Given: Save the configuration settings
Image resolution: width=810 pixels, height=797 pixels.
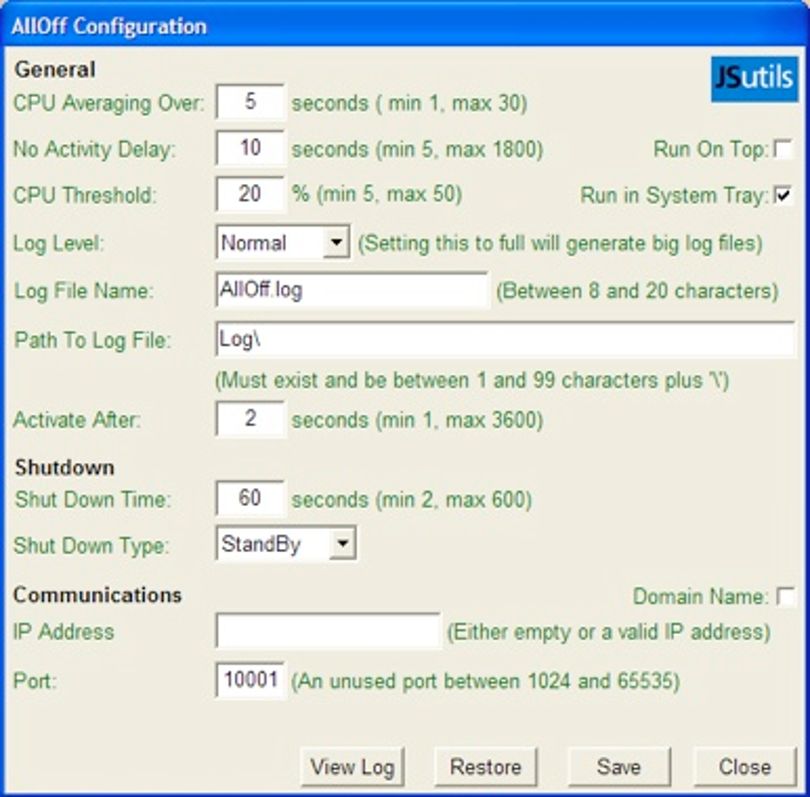Looking at the screenshot, I should click(619, 767).
